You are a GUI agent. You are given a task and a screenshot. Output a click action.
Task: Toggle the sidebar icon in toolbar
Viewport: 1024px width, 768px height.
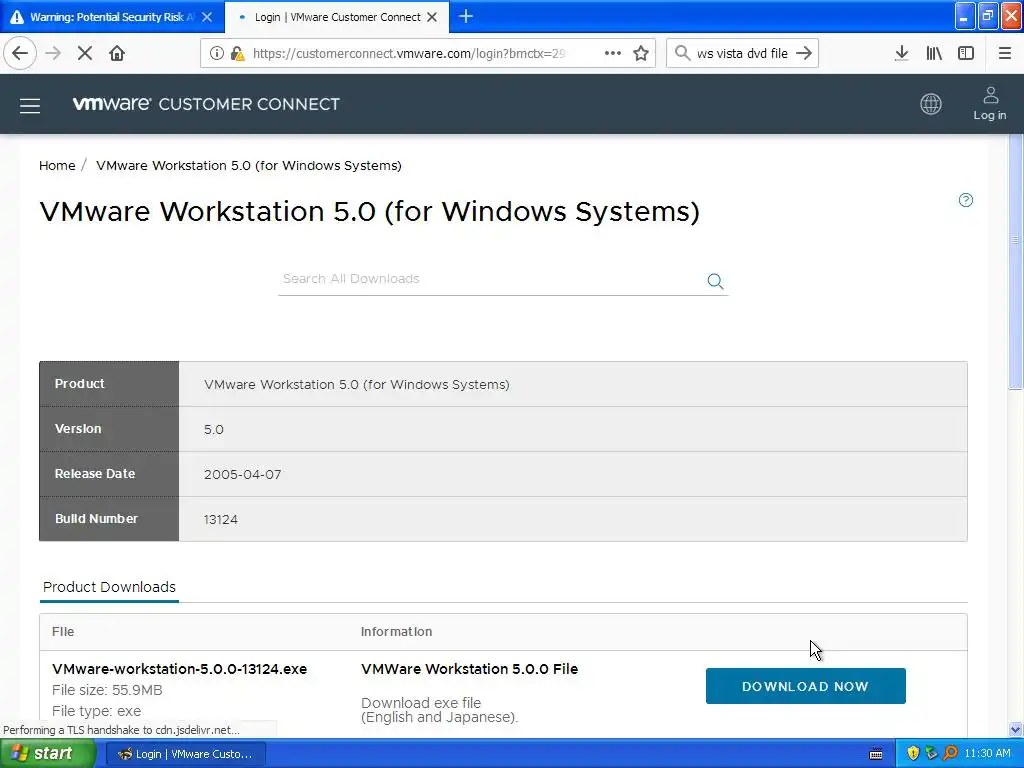966,53
